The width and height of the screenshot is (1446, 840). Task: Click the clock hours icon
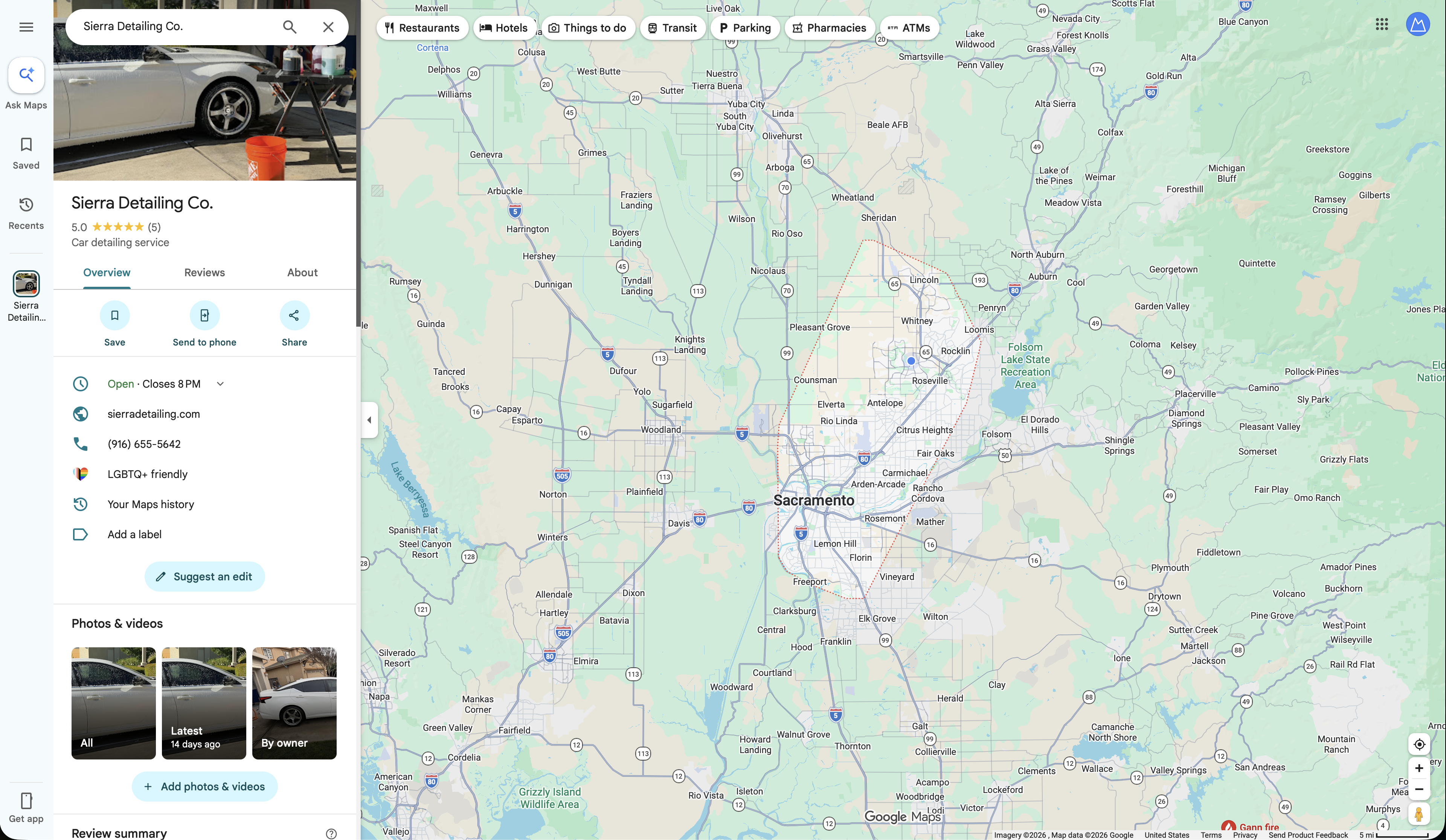[x=80, y=383]
